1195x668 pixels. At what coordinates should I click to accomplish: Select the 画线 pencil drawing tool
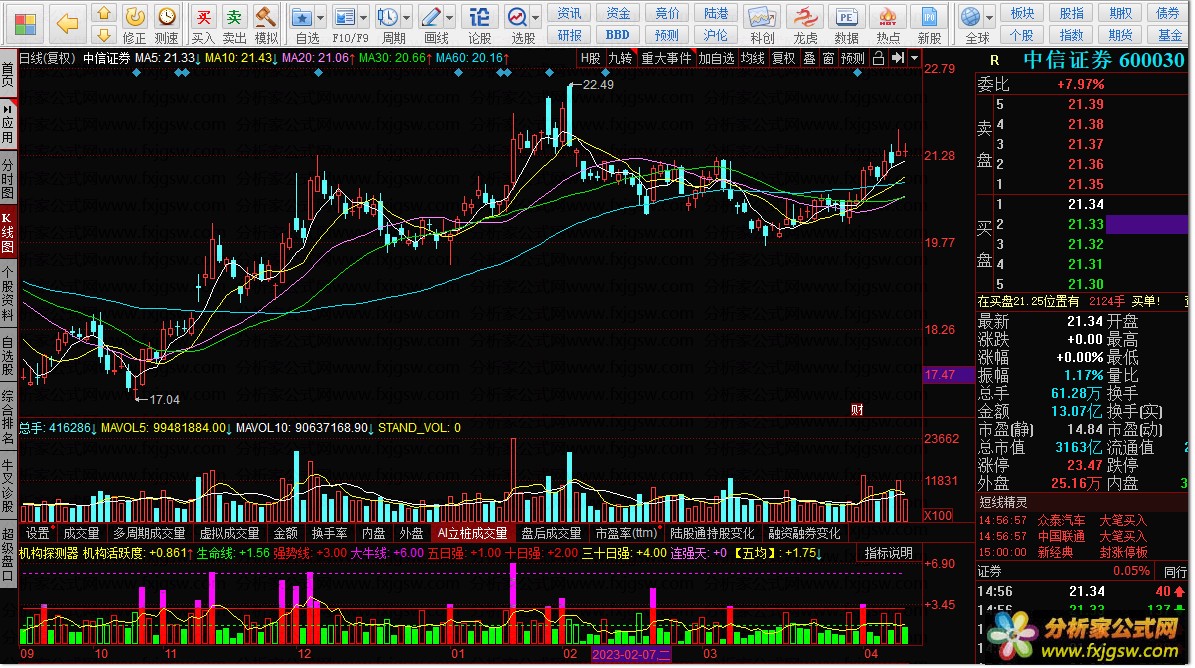click(x=431, y=17)
